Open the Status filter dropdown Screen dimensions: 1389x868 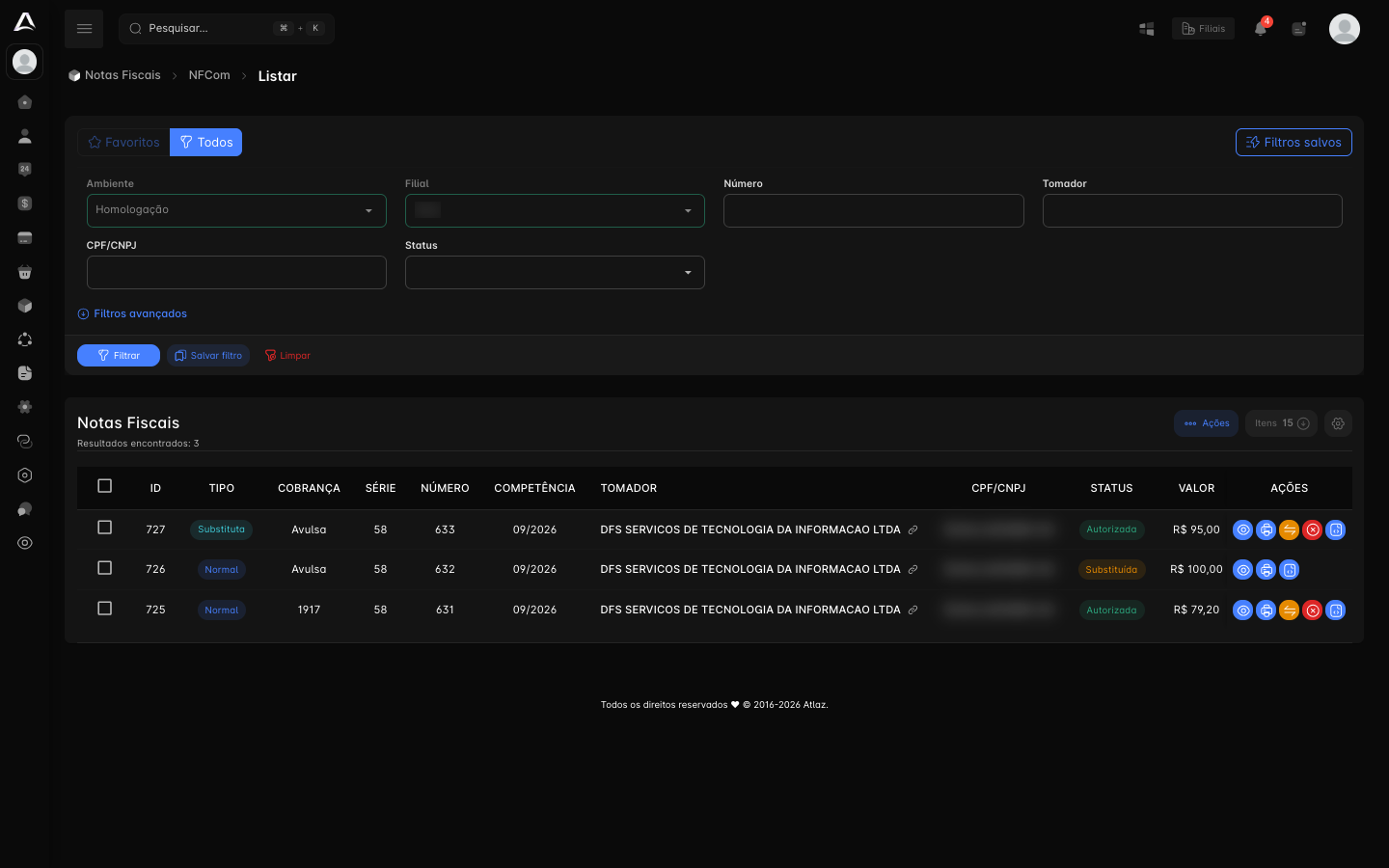point(555,272)
